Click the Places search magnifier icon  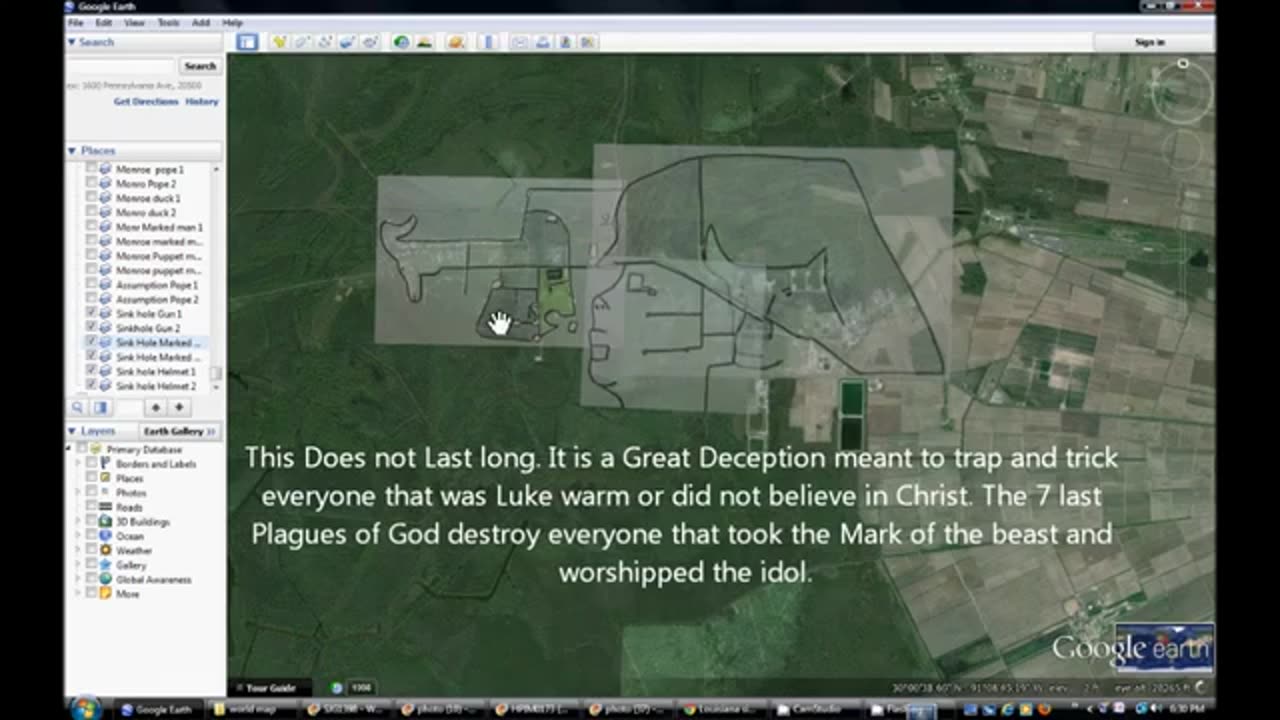(78, 407)
